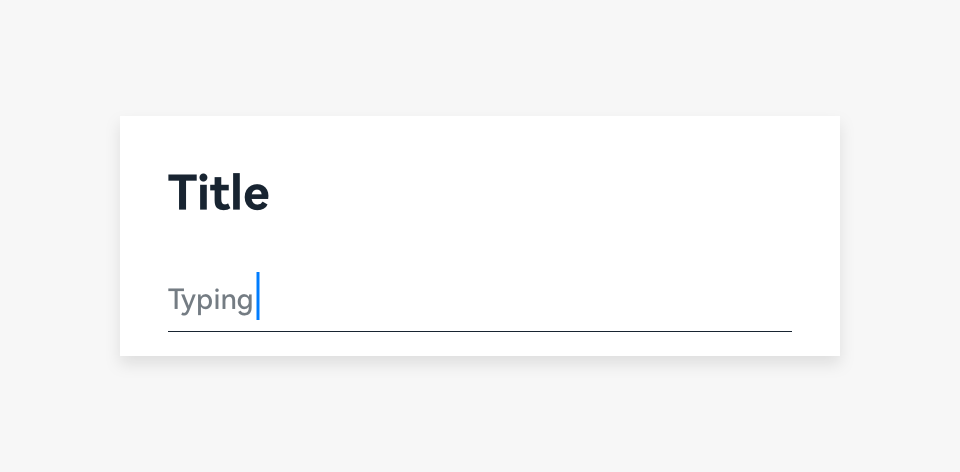Click the gray background above the card

pyautogui.click(x=479, y=56)
